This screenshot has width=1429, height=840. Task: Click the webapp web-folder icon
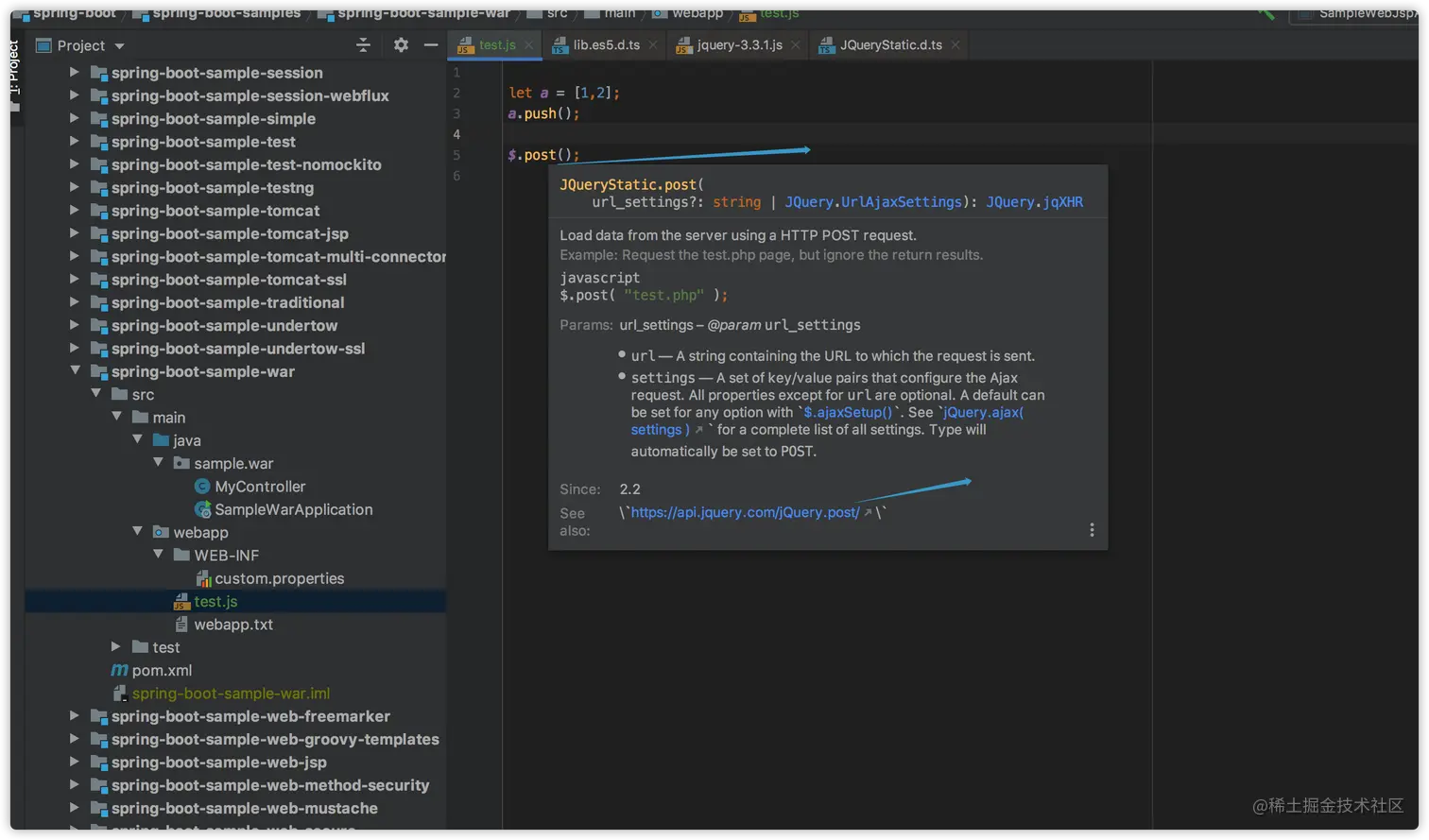point(161,532)
